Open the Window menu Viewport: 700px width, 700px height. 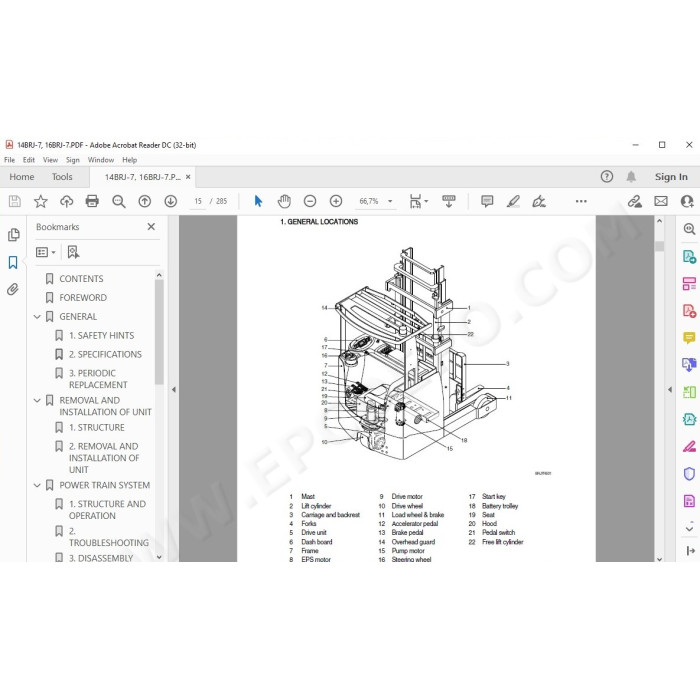[x=100, y=160]
